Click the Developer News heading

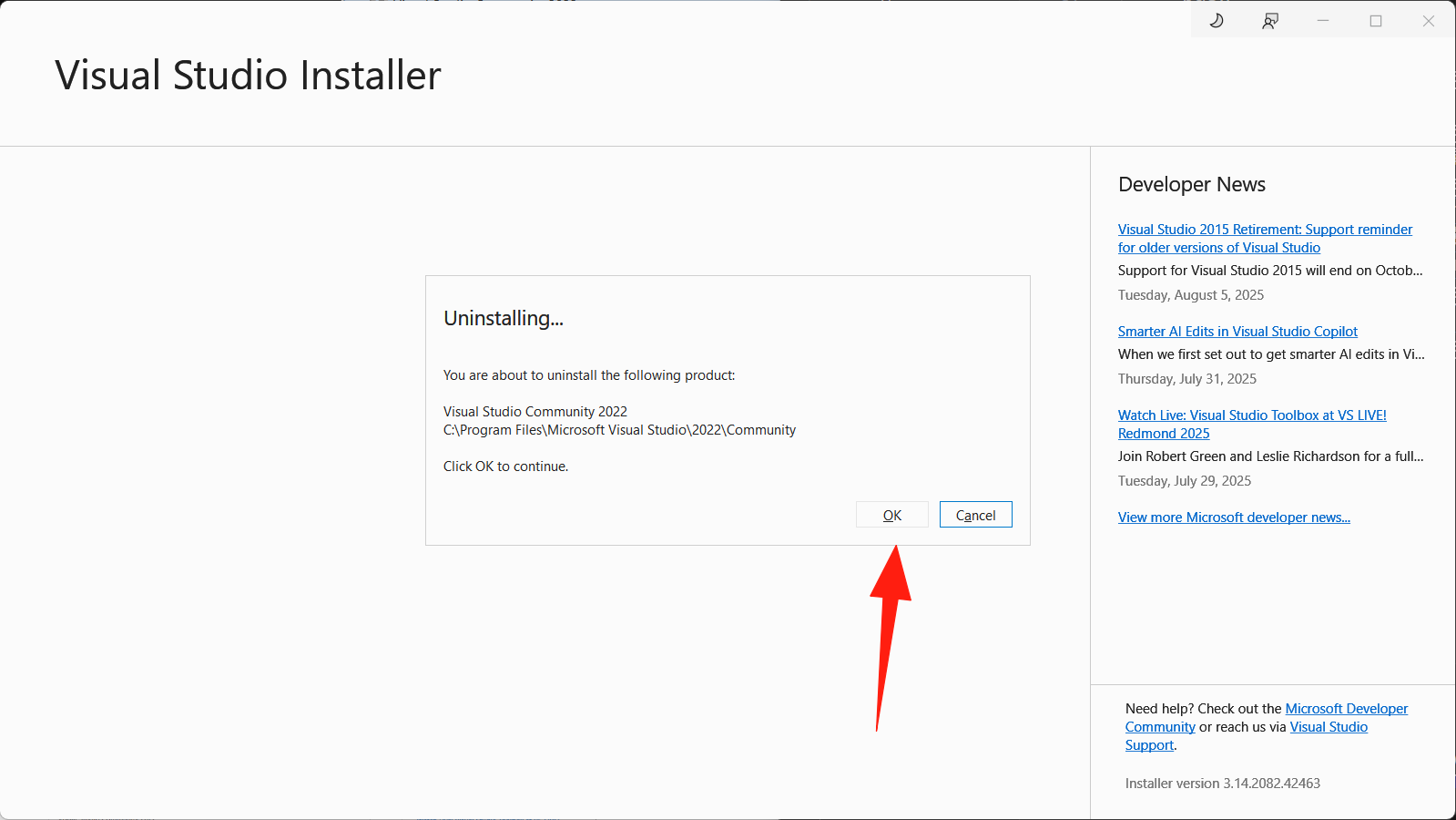pyautogui.click(x=1191, y=185)
